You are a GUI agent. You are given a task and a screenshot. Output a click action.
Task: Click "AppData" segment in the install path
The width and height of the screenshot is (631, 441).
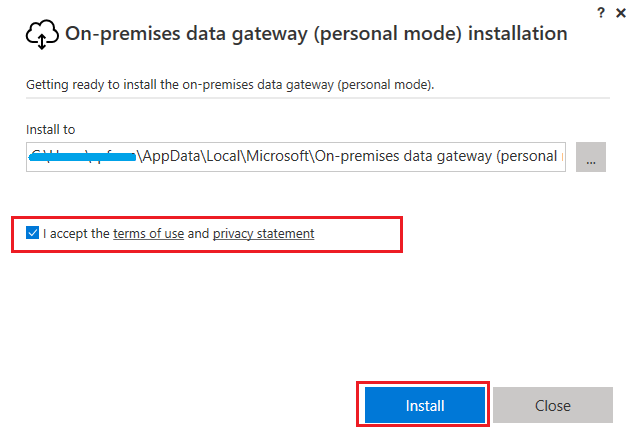171,156
